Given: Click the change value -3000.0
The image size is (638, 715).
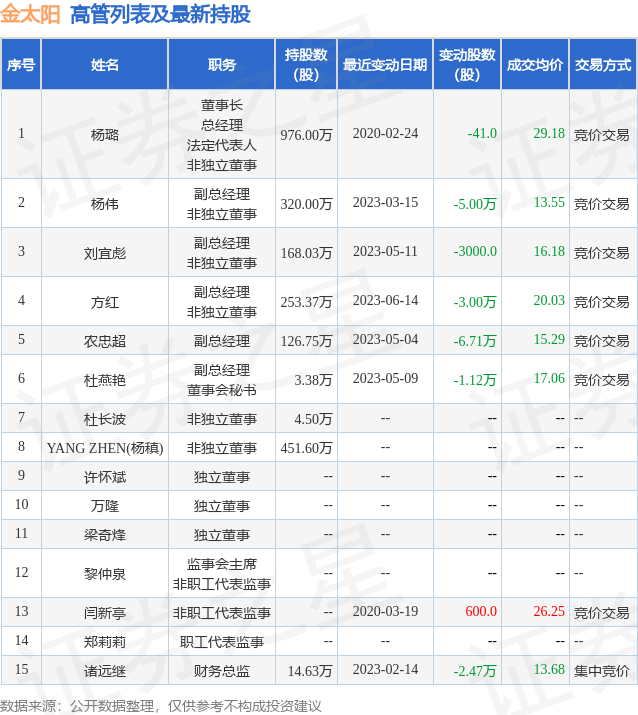Looking at the screenshot, I should 475,251.
